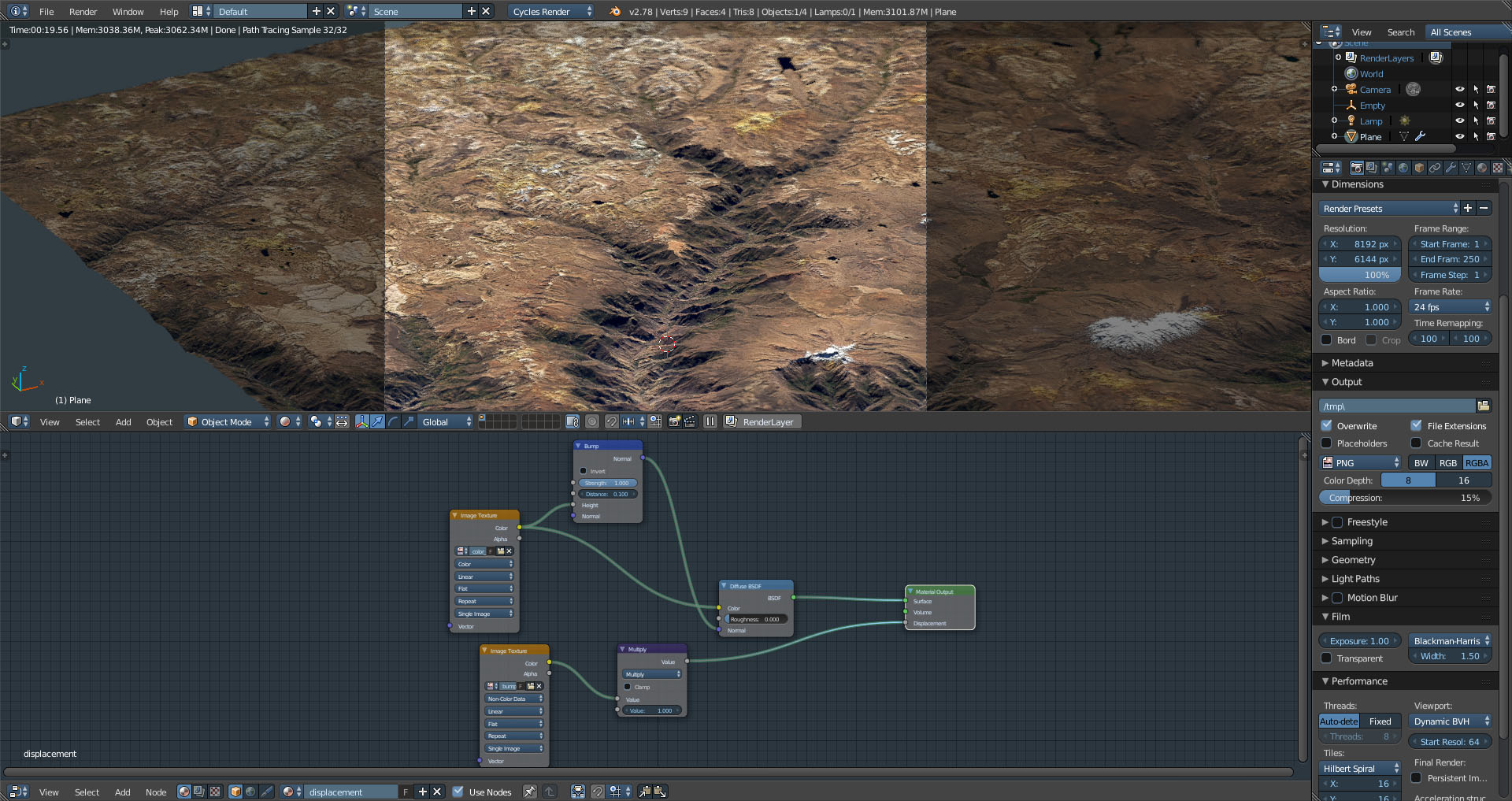Open the Render properties tab (camera icon)
The height and width of the screenshot is (801, 1512).
coord(1357,168)
